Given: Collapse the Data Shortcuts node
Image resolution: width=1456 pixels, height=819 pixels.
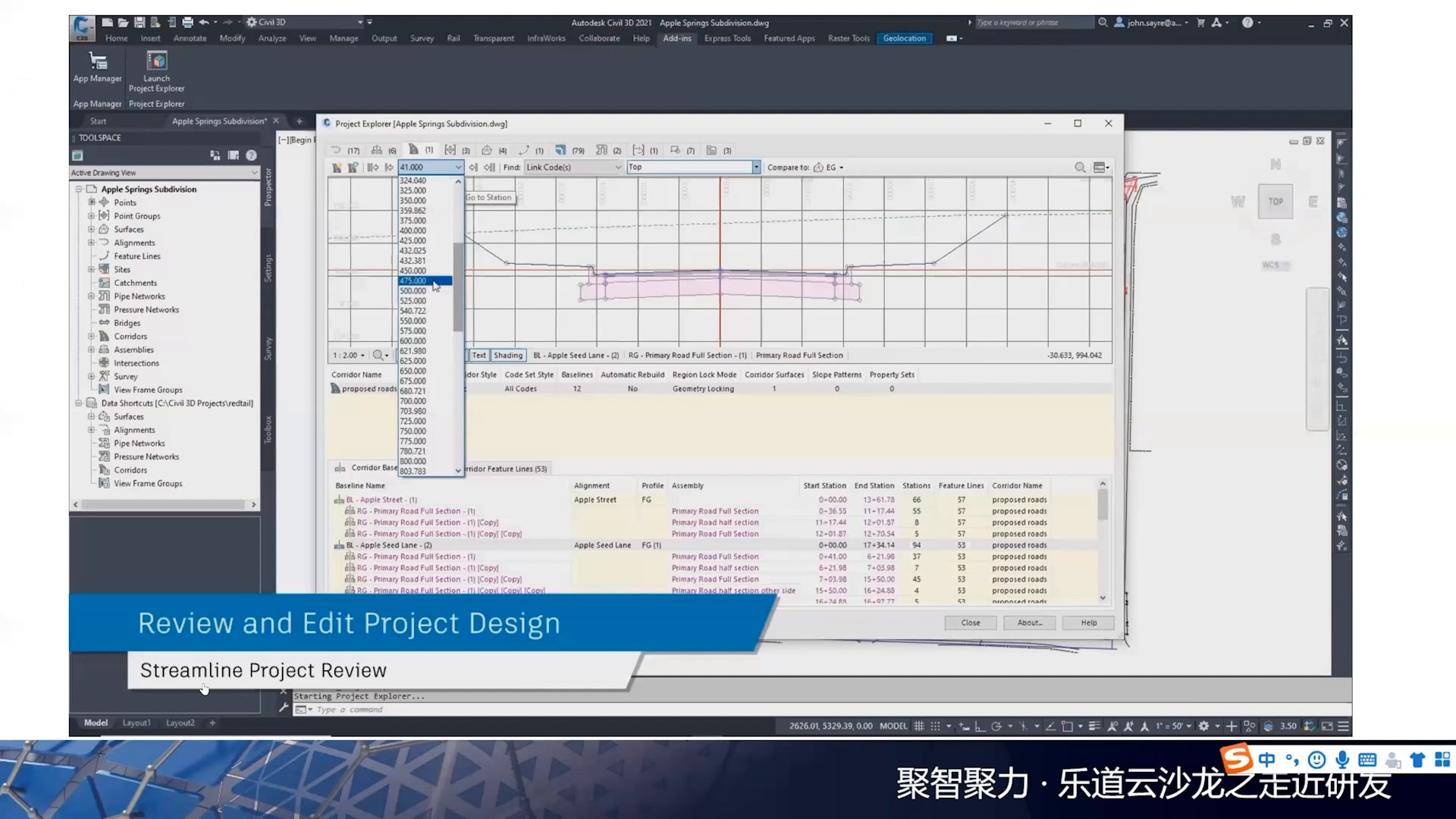Looking at the screenshot, I should [78, 403].
